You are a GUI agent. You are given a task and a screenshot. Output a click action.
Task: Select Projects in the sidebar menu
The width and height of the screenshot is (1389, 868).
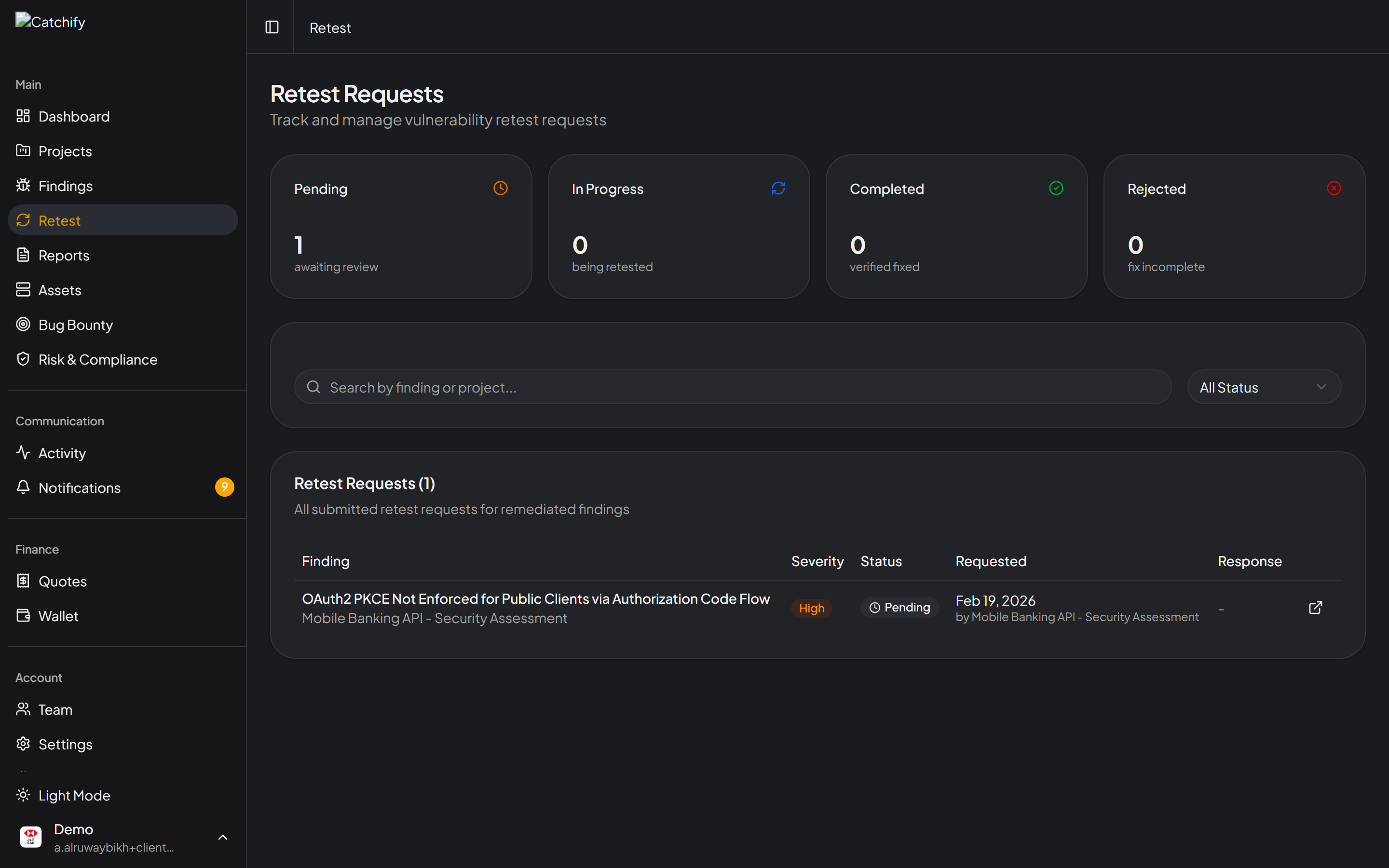tap(64, 150)
